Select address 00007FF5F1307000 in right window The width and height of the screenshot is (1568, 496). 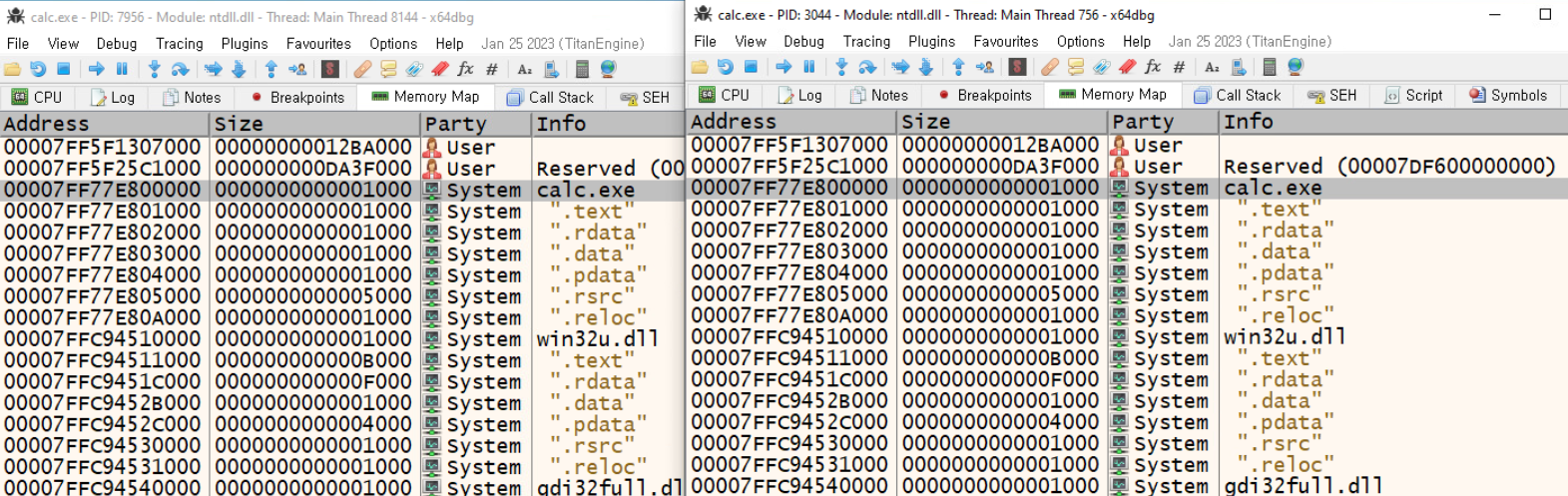(789, 145)
